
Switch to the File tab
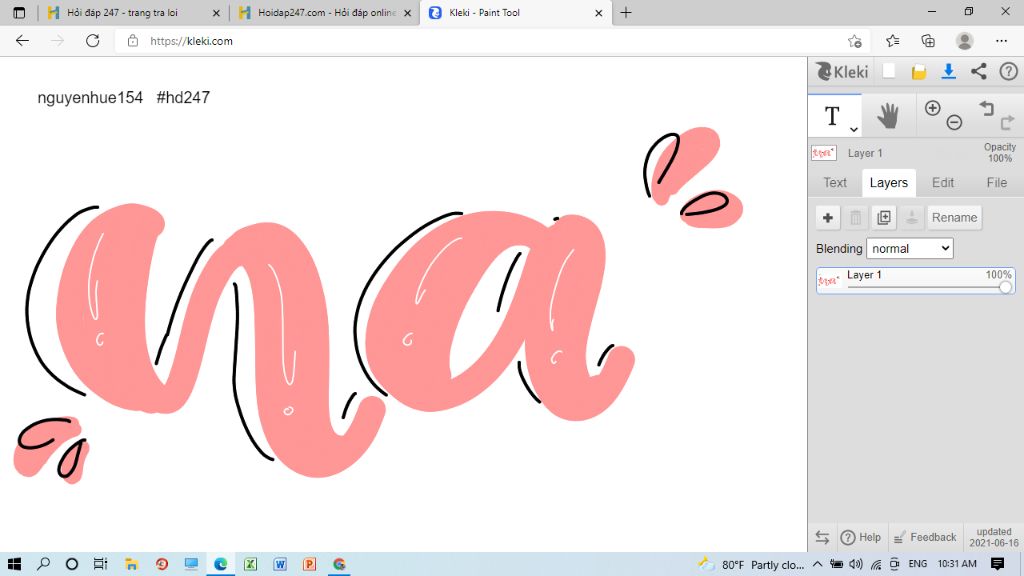pyautogui.click(x=996, y=183)
